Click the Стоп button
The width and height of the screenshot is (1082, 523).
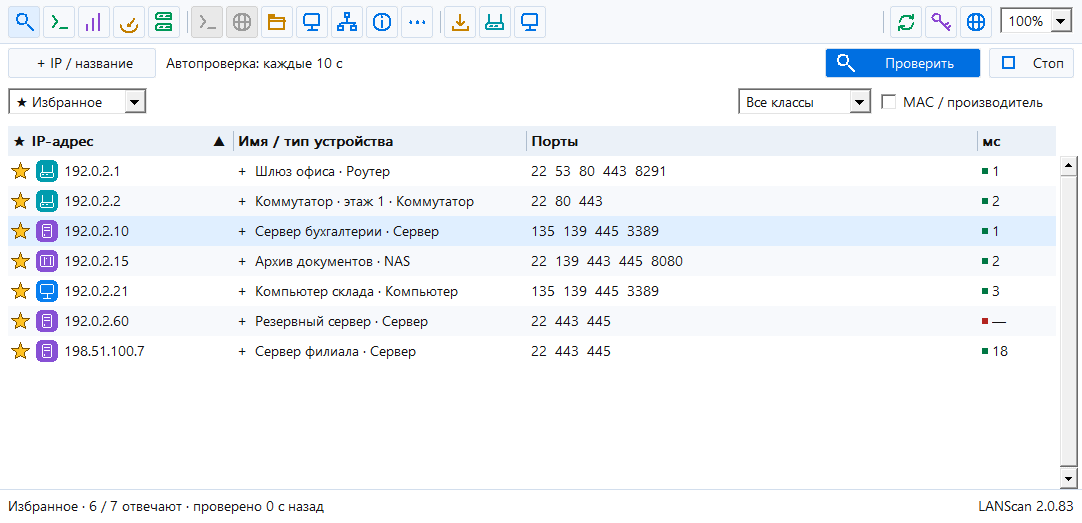click(1032, 63)
